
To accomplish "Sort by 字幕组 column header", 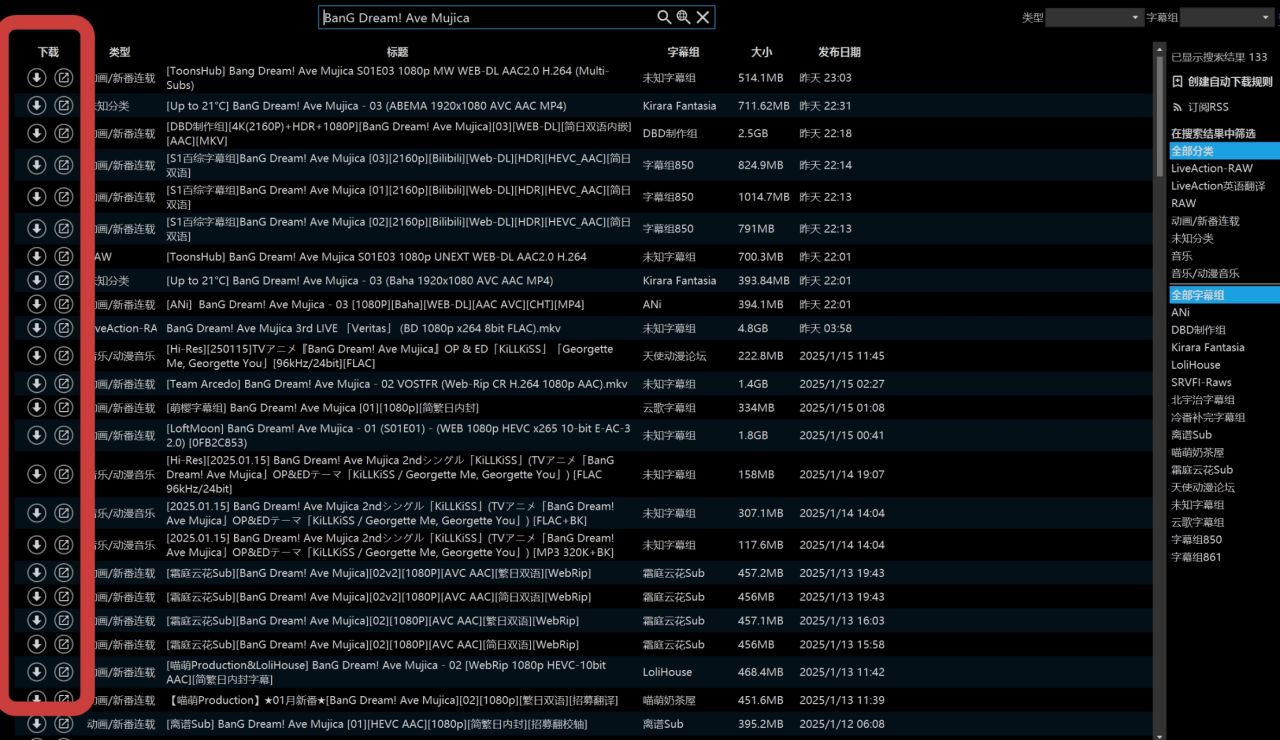I will 684,52.
